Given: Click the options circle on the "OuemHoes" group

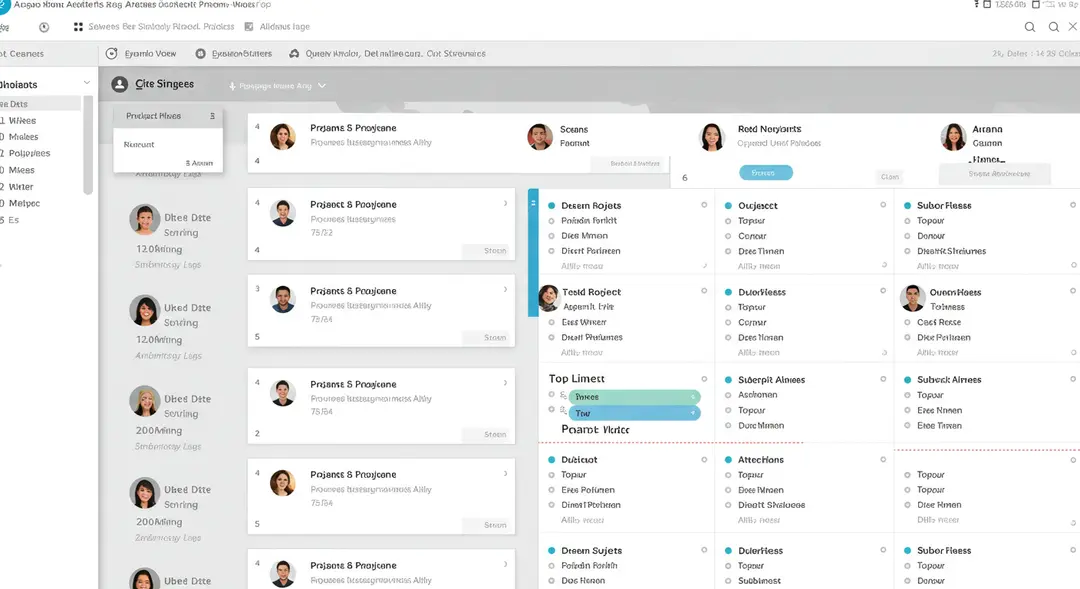Looking at the screenshot, I should pos(1073,291).
